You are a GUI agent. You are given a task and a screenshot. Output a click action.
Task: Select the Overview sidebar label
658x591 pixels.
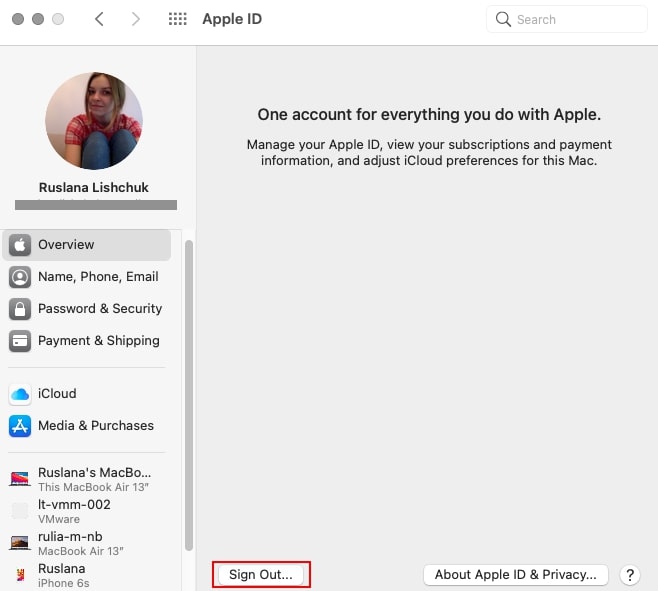[x=66, y=245]
